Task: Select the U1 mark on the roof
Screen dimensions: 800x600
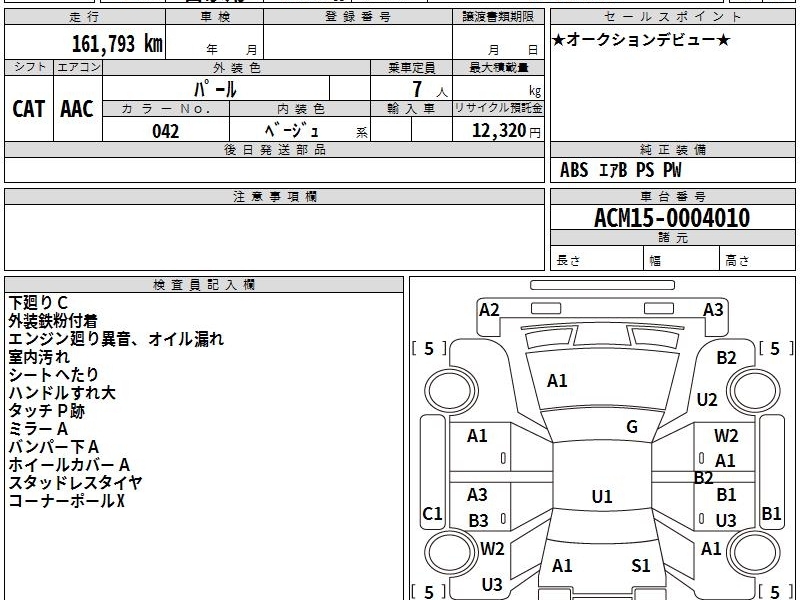Action: (602, 496)
